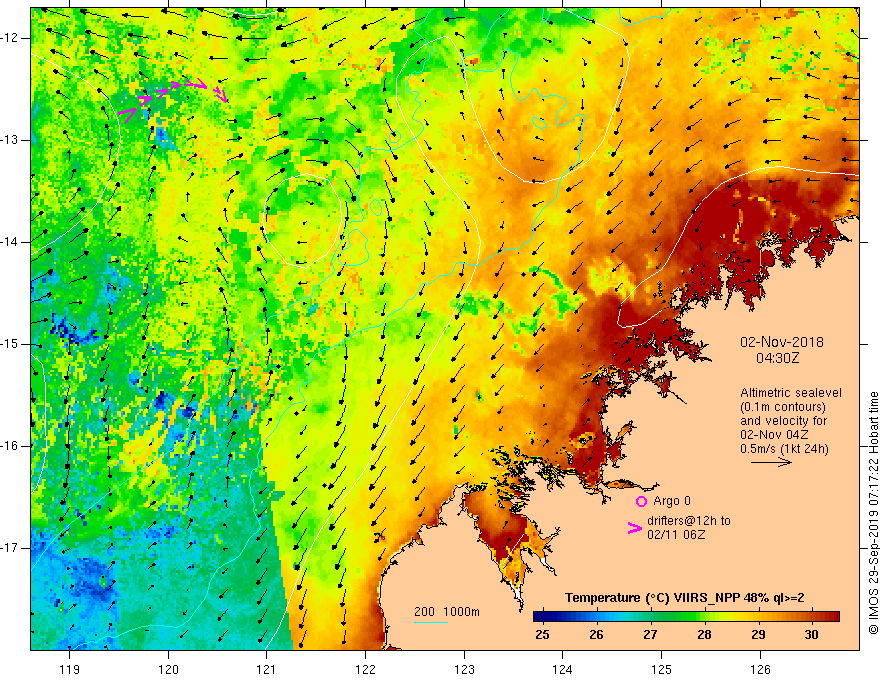Click the latitude label -15

[x=10, y=344]
